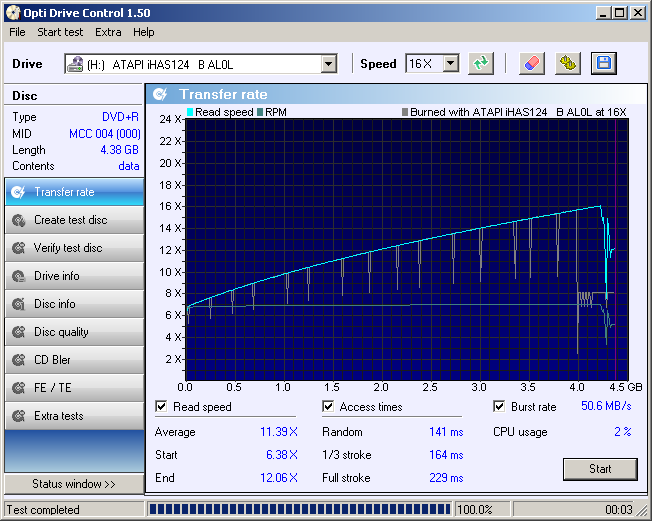Open CD Bler test
The width and height of the screenshot is (652, 521).
(74, 360)
